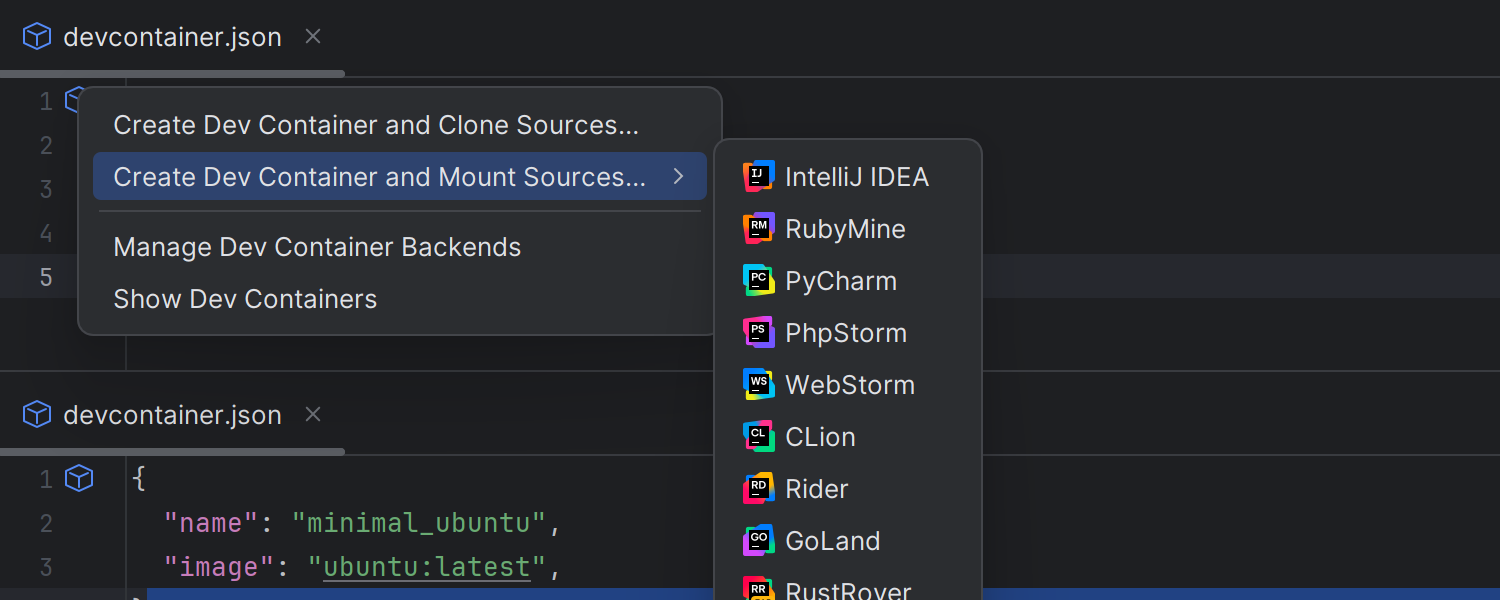Click the "minimal_ubuntu" name value
The width and height of the screenshot is (1500, 600).
pos(419,523)
